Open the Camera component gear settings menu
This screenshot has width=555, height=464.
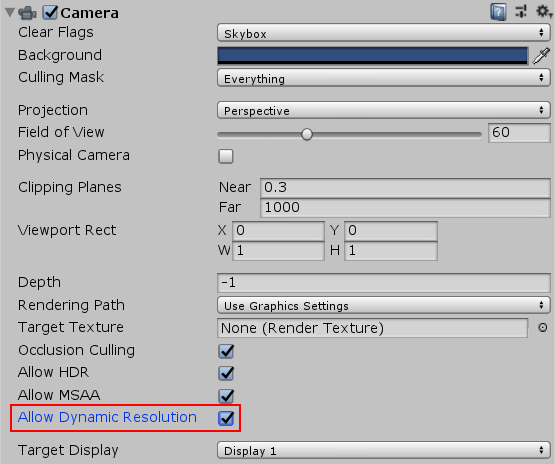[x=544, y=11]
